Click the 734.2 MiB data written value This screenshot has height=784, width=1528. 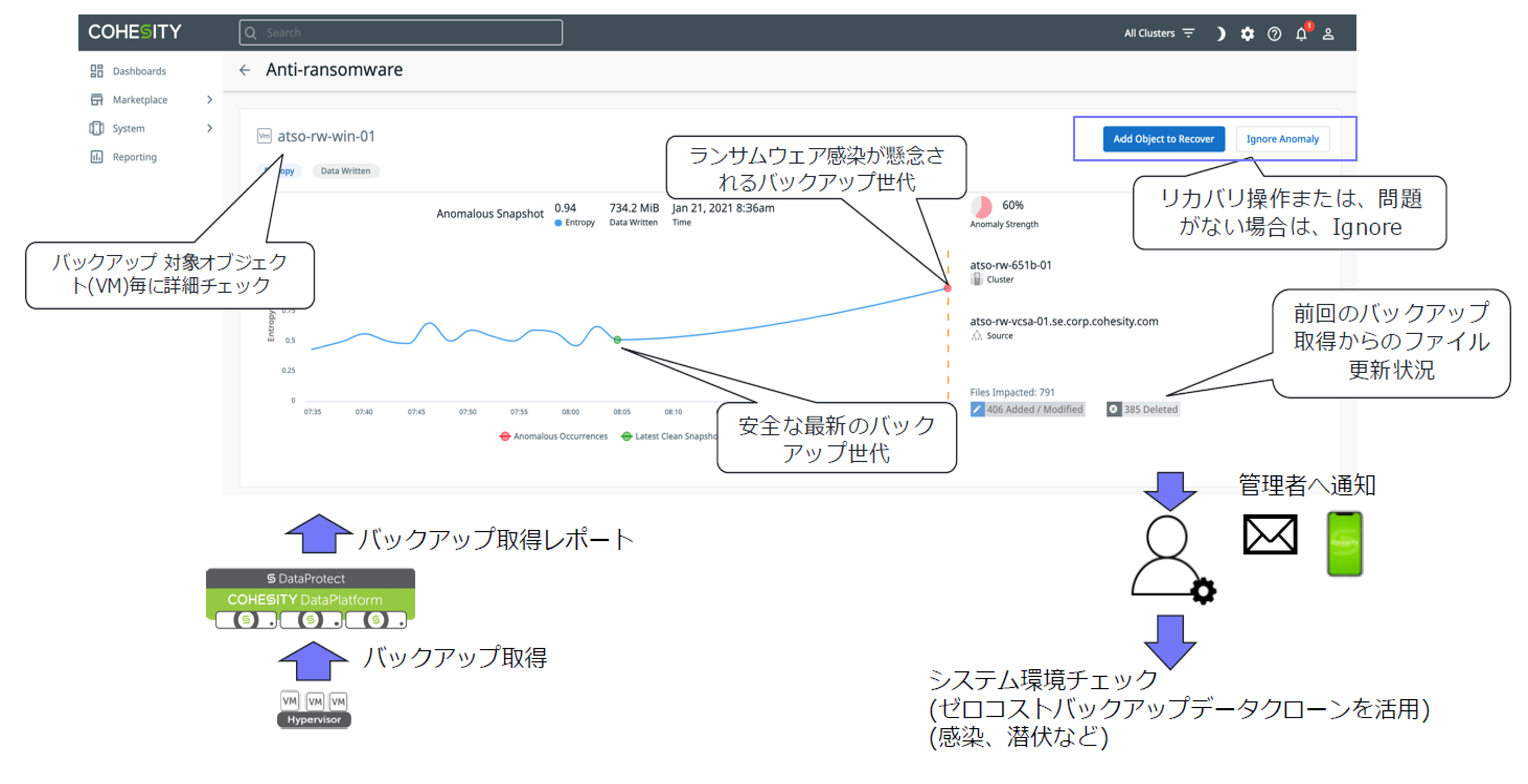[634, 208]
